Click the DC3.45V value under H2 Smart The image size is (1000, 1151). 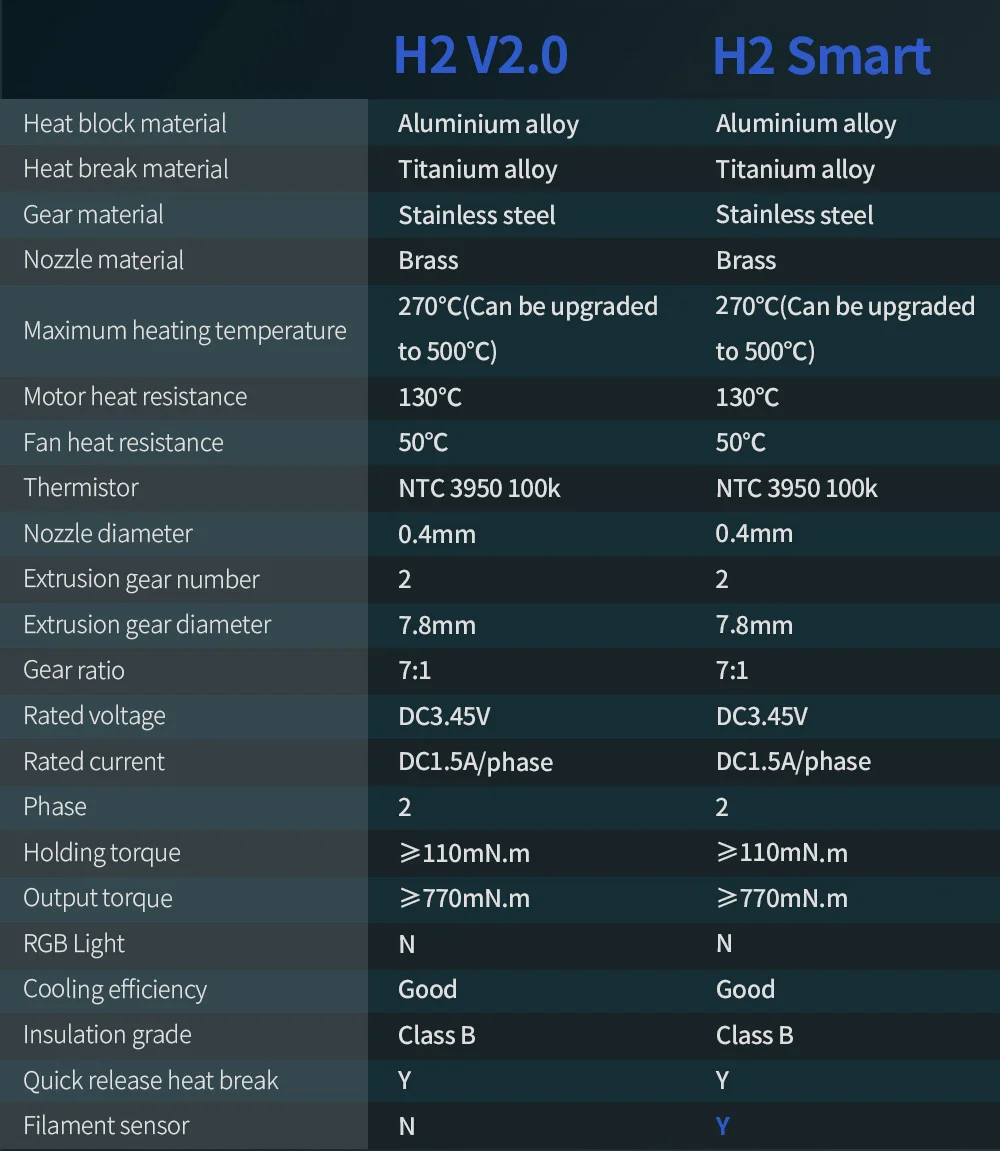(761, 716)
